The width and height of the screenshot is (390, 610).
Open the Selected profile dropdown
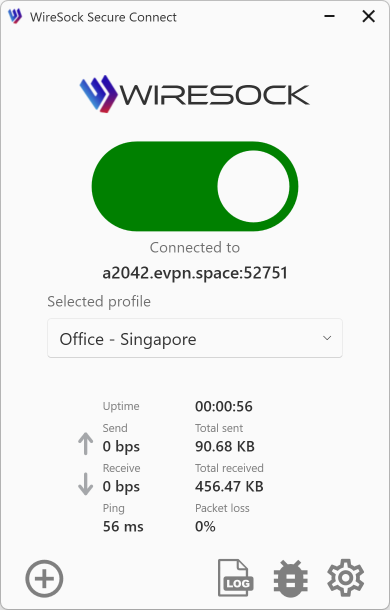coord(195,338)
